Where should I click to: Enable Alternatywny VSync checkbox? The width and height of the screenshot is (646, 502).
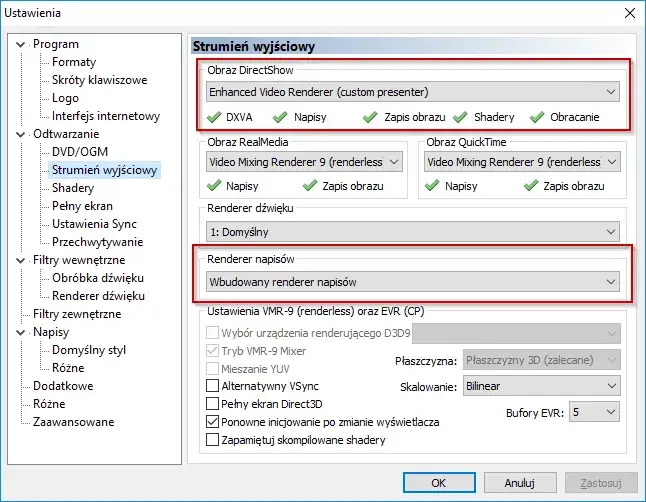212,385
